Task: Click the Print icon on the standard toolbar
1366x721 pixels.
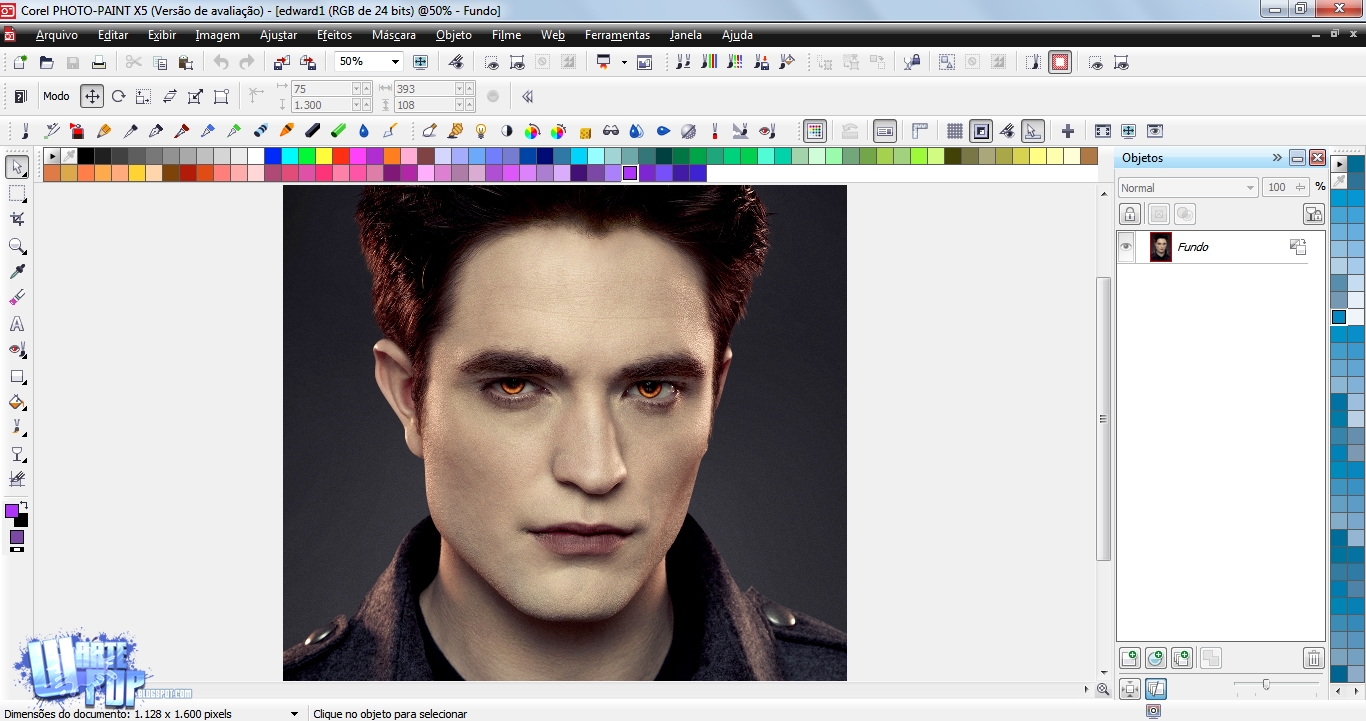Action: click(99, 62)
